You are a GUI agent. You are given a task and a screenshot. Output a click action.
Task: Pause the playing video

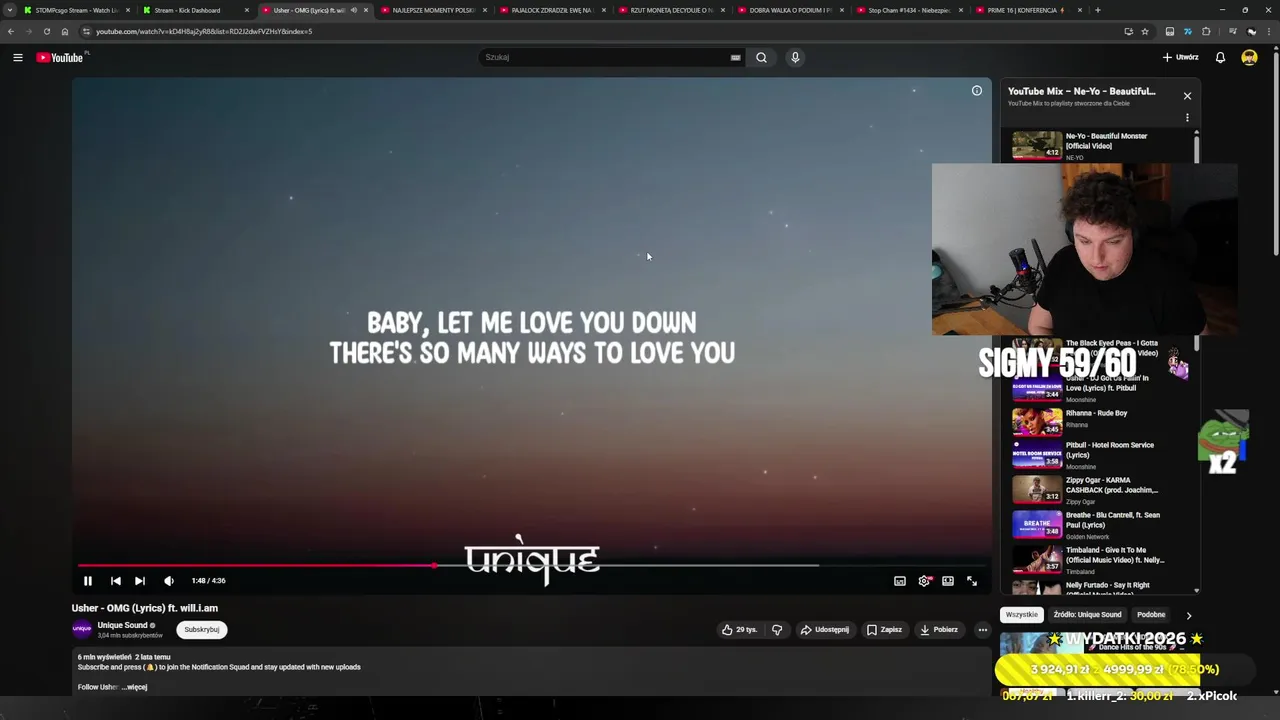pos(87,581)
